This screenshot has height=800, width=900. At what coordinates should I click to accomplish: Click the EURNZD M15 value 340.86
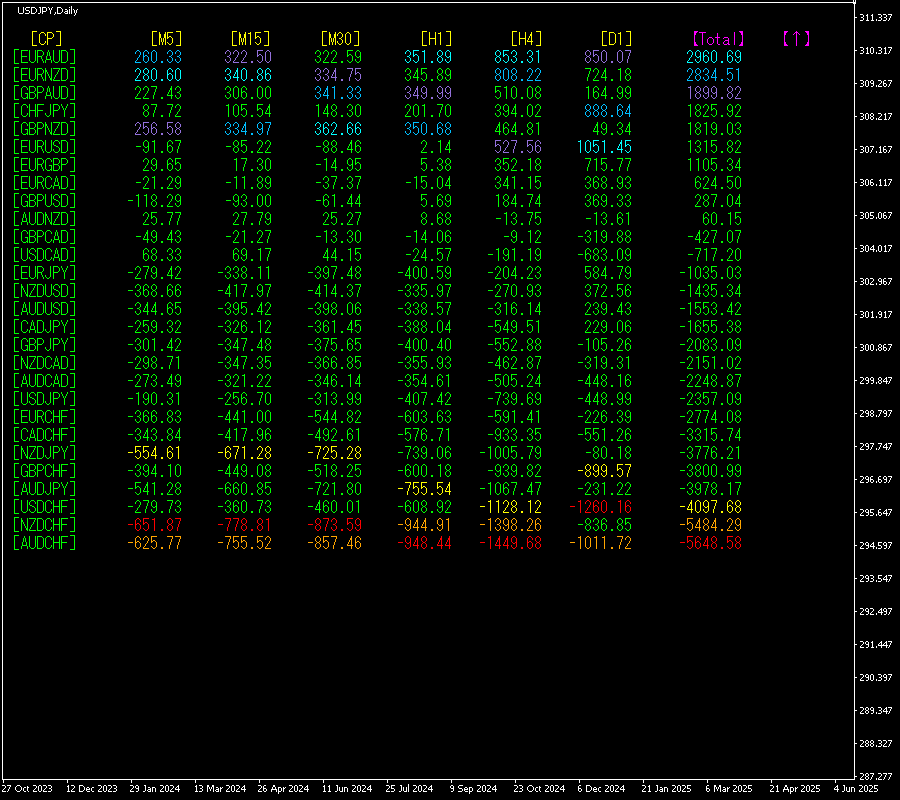click(x=248, y=75)
